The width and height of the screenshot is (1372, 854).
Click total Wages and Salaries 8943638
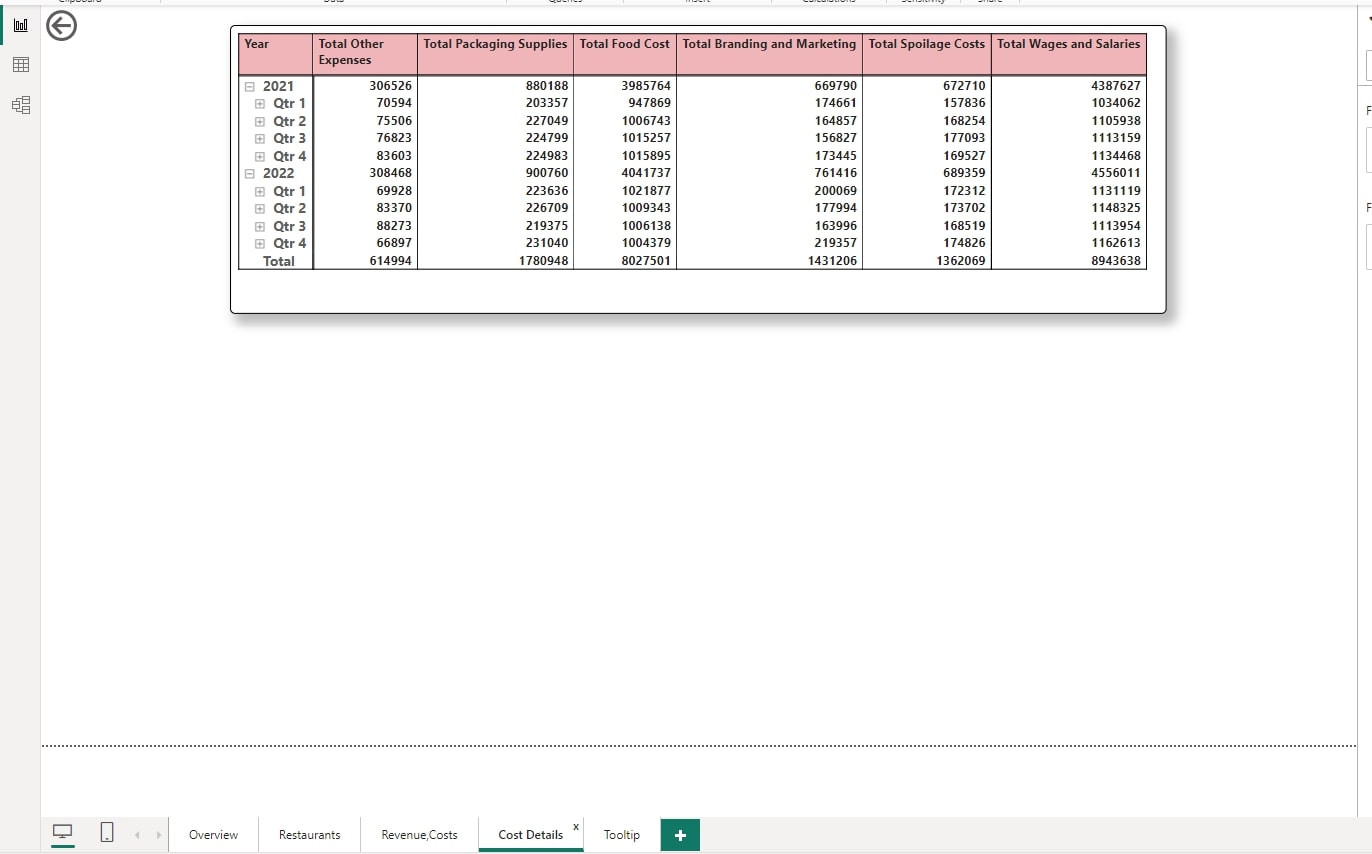tap(1116, 261)
